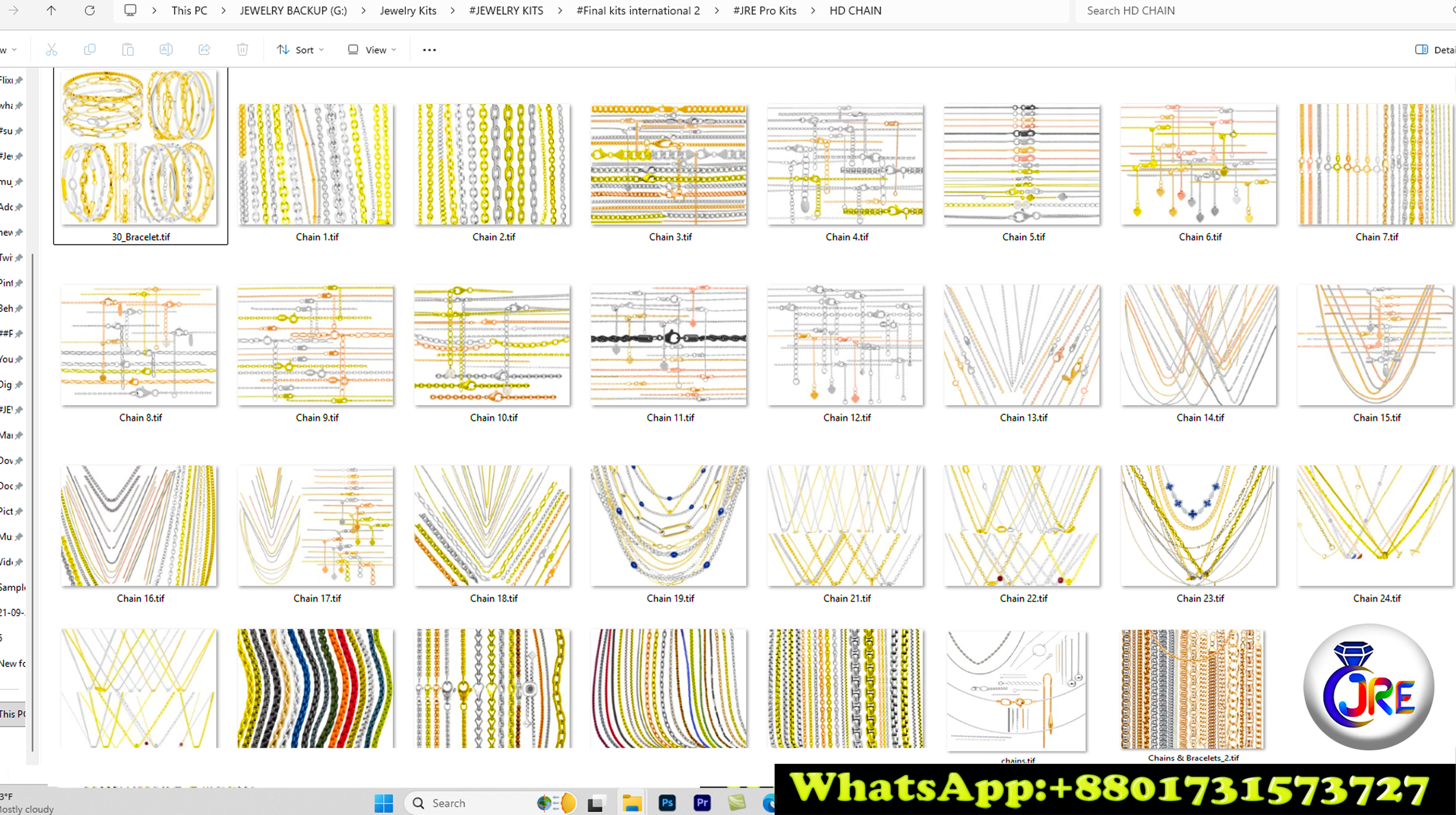Click the Search HD CHAIN field

click(x=1252, y=10)
